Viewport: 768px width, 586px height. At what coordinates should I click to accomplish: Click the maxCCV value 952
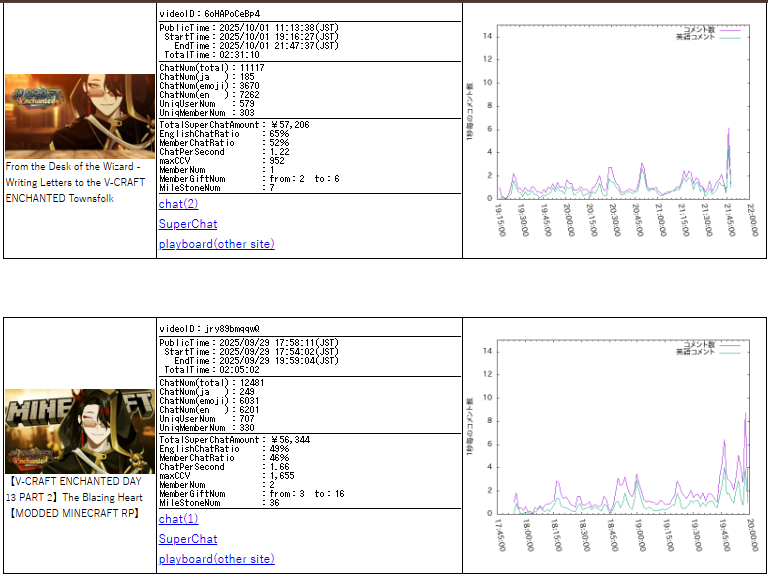coord(277,161)
